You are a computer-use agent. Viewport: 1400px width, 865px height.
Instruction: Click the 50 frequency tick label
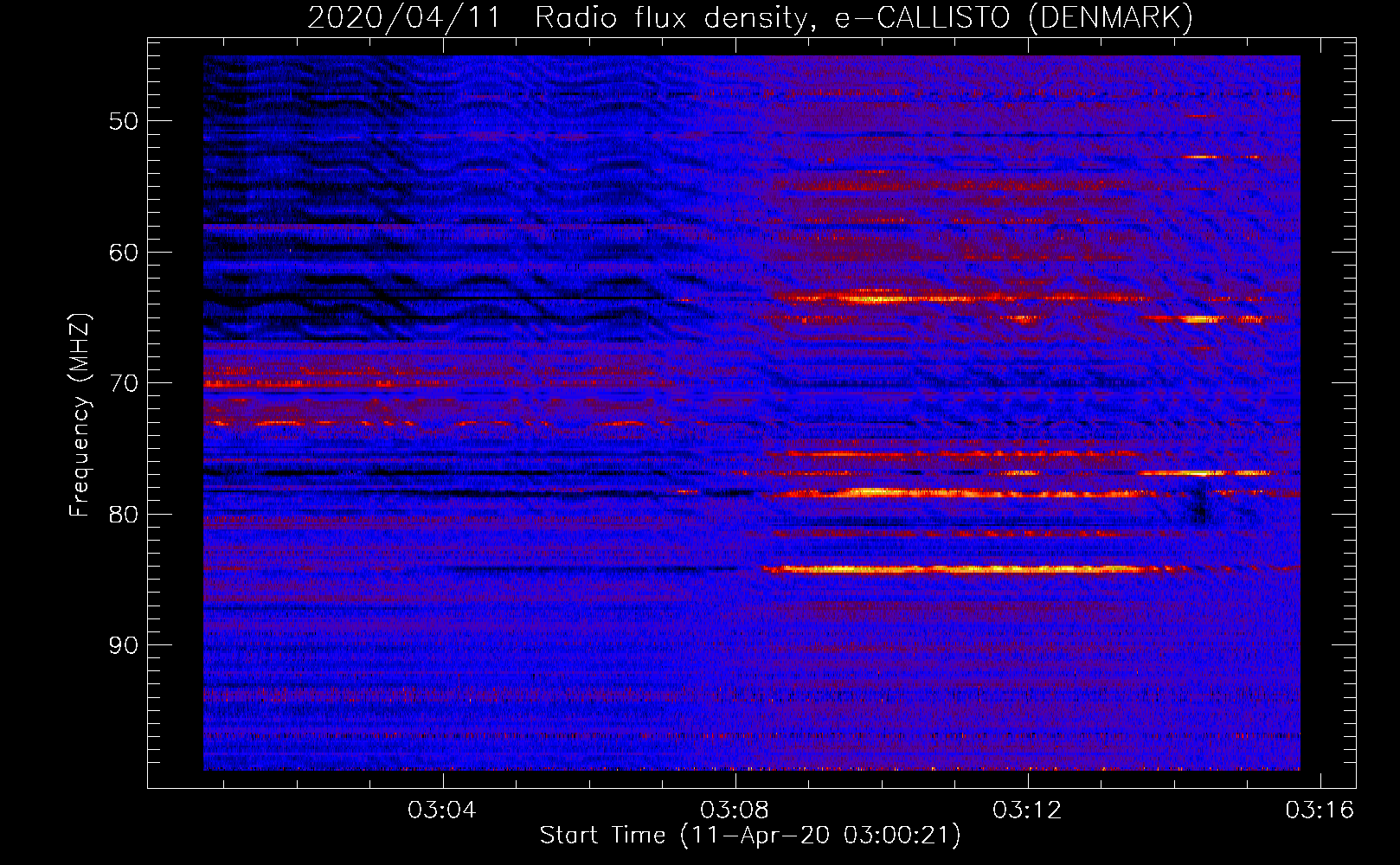point(123,121)
